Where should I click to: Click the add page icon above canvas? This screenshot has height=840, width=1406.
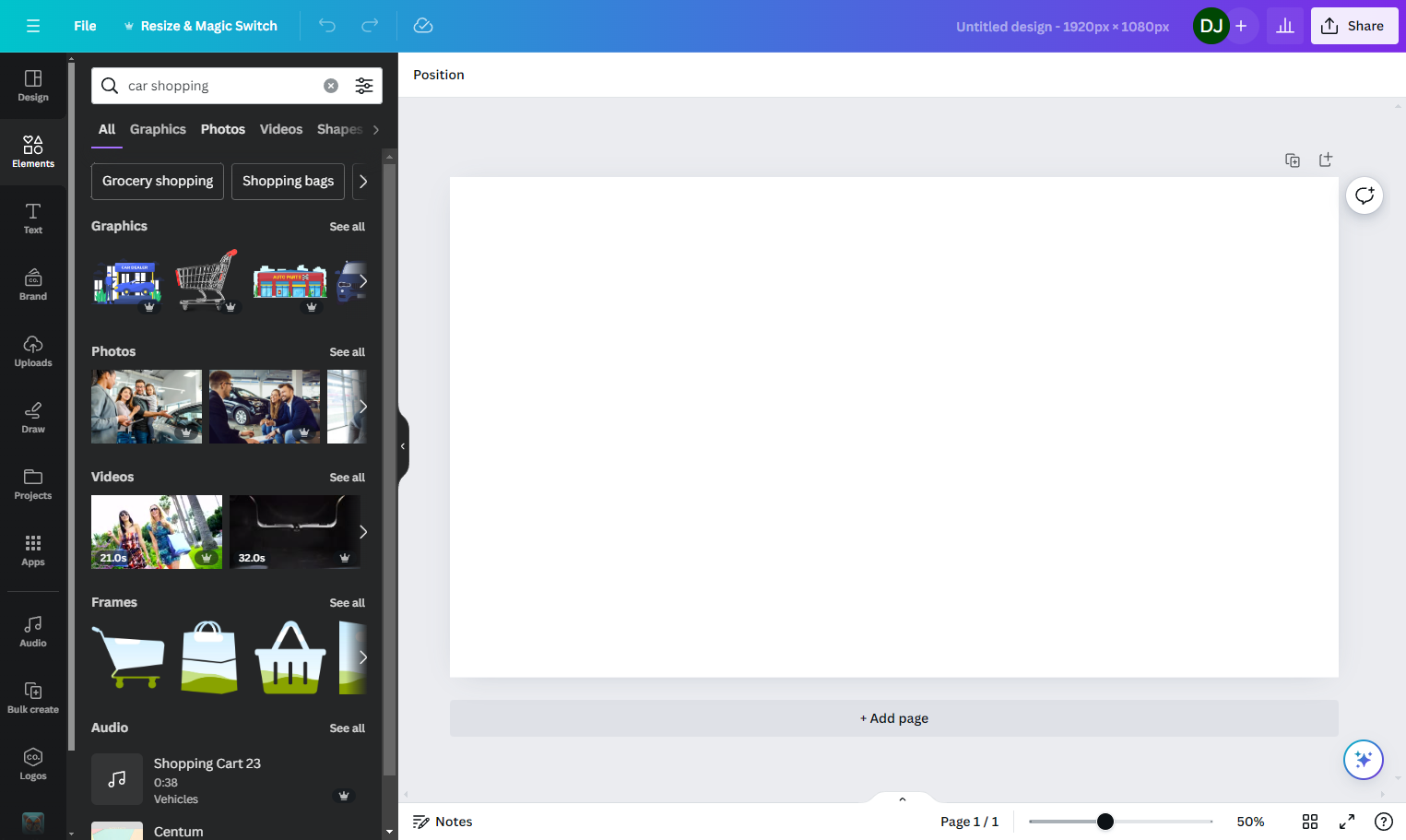pyautogui.click(x=1326, y=160)
